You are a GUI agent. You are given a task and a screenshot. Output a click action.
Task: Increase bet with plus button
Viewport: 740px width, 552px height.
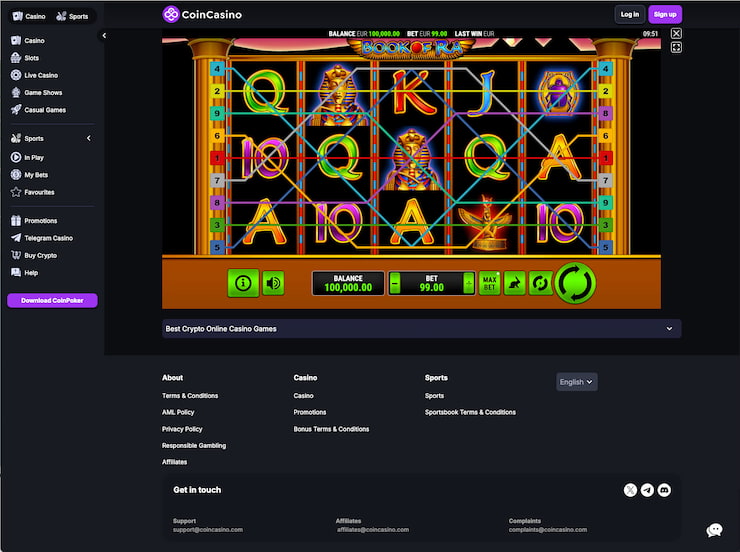point(468,284)
